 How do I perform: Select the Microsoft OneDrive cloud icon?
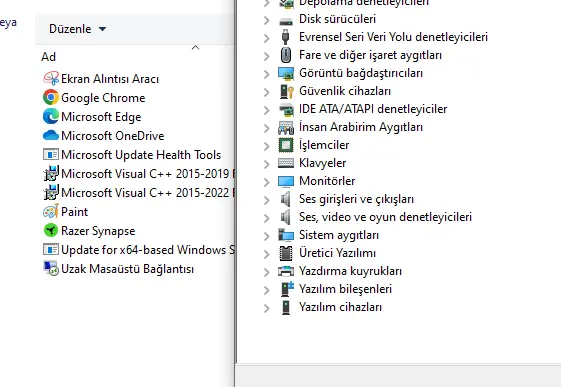pos(51,135)
